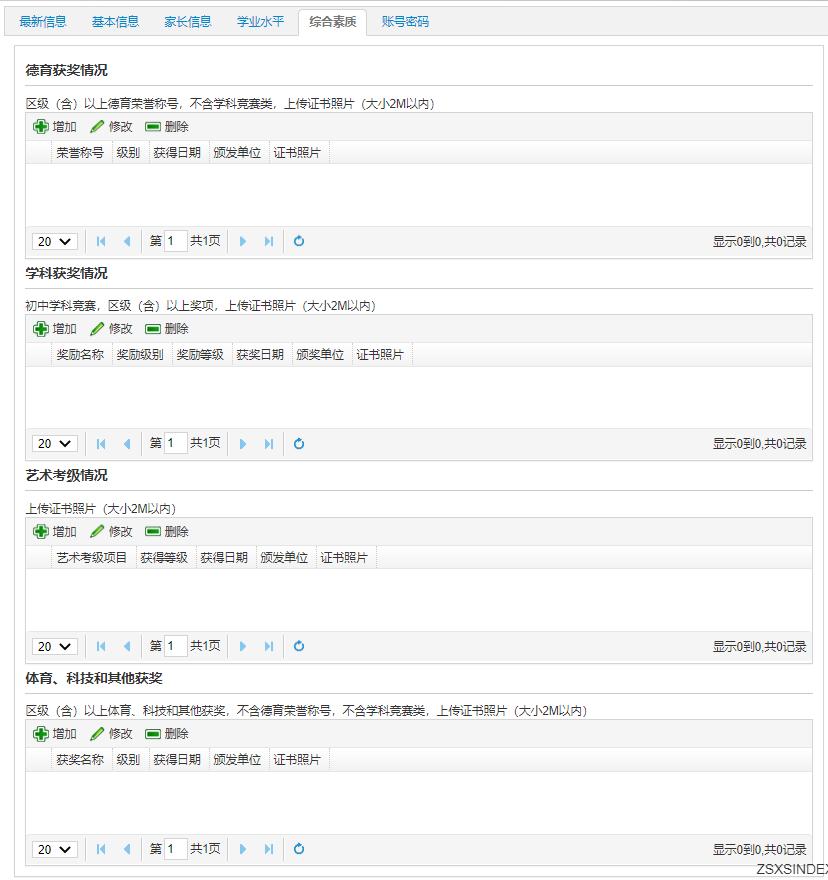The height and width of the screenshot is (880, 828).
Task: Click 删除 under 体育、科技和其他获奖
Action: point(167,733)
